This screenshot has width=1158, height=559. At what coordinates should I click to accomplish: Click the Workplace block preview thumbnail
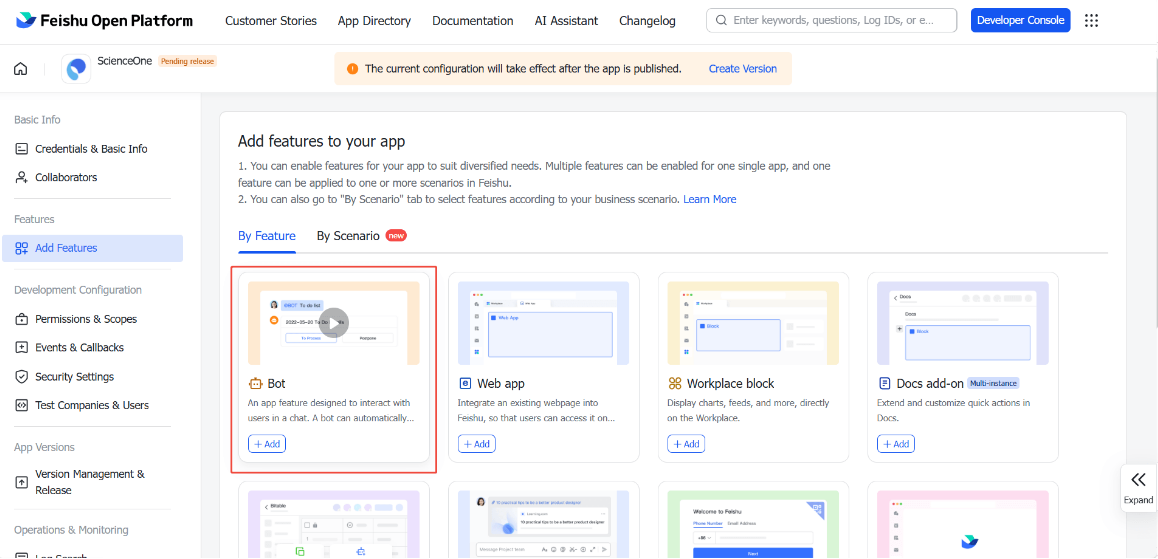[x=753, y=323]
